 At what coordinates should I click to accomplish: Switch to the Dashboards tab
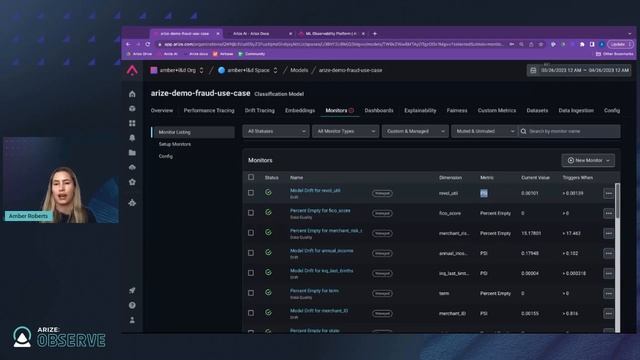point(379,111)
